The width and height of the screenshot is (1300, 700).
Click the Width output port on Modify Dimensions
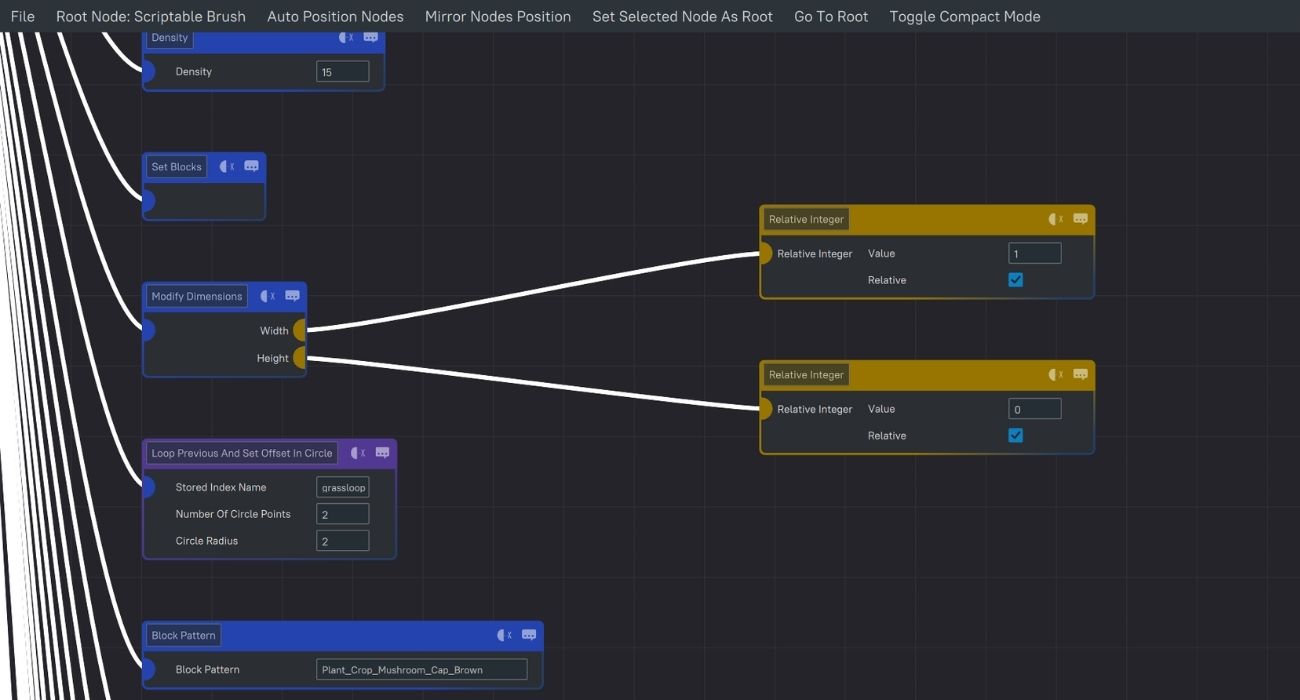click(x=299, y=330)
